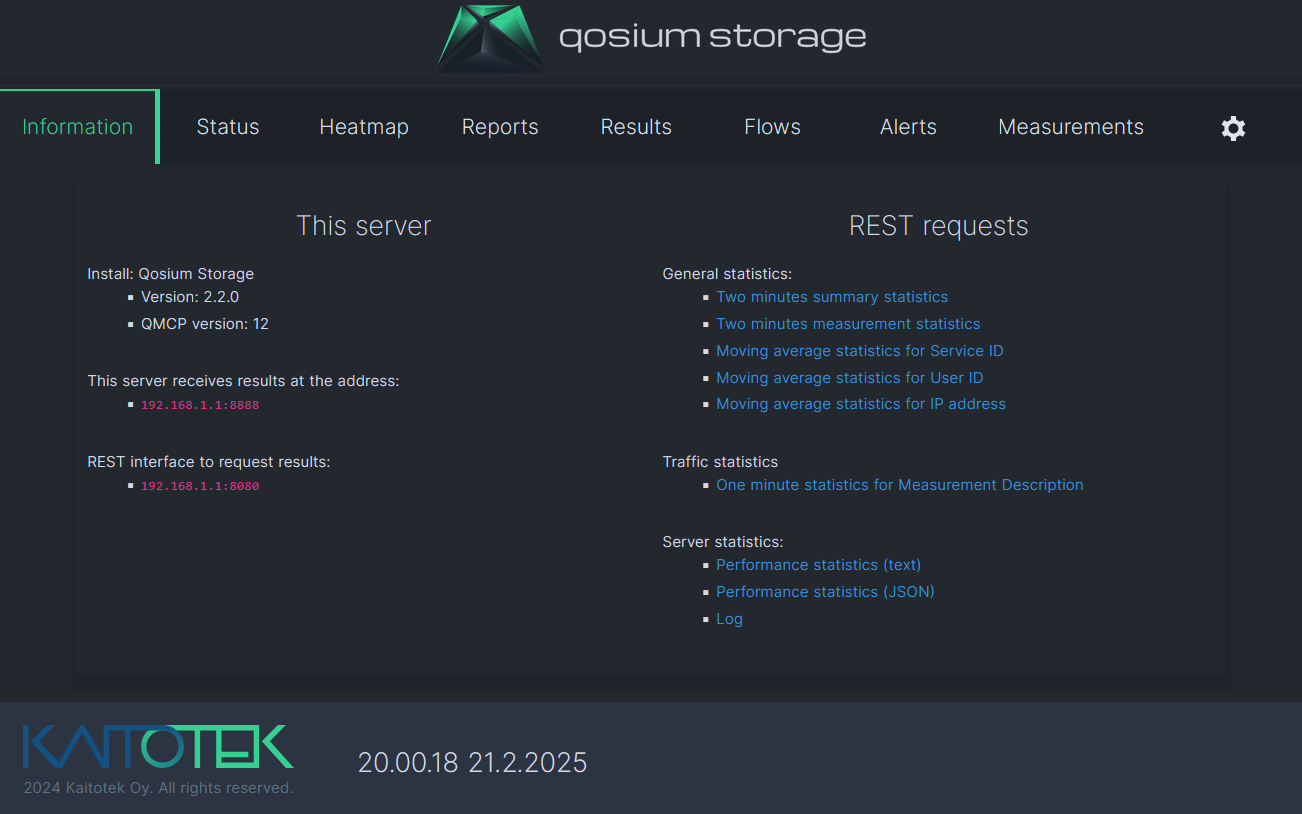Click the Kaitotek logo in footer
Image resolution: width=1302 pixels, height=814 pixels.
click(158, 748)
